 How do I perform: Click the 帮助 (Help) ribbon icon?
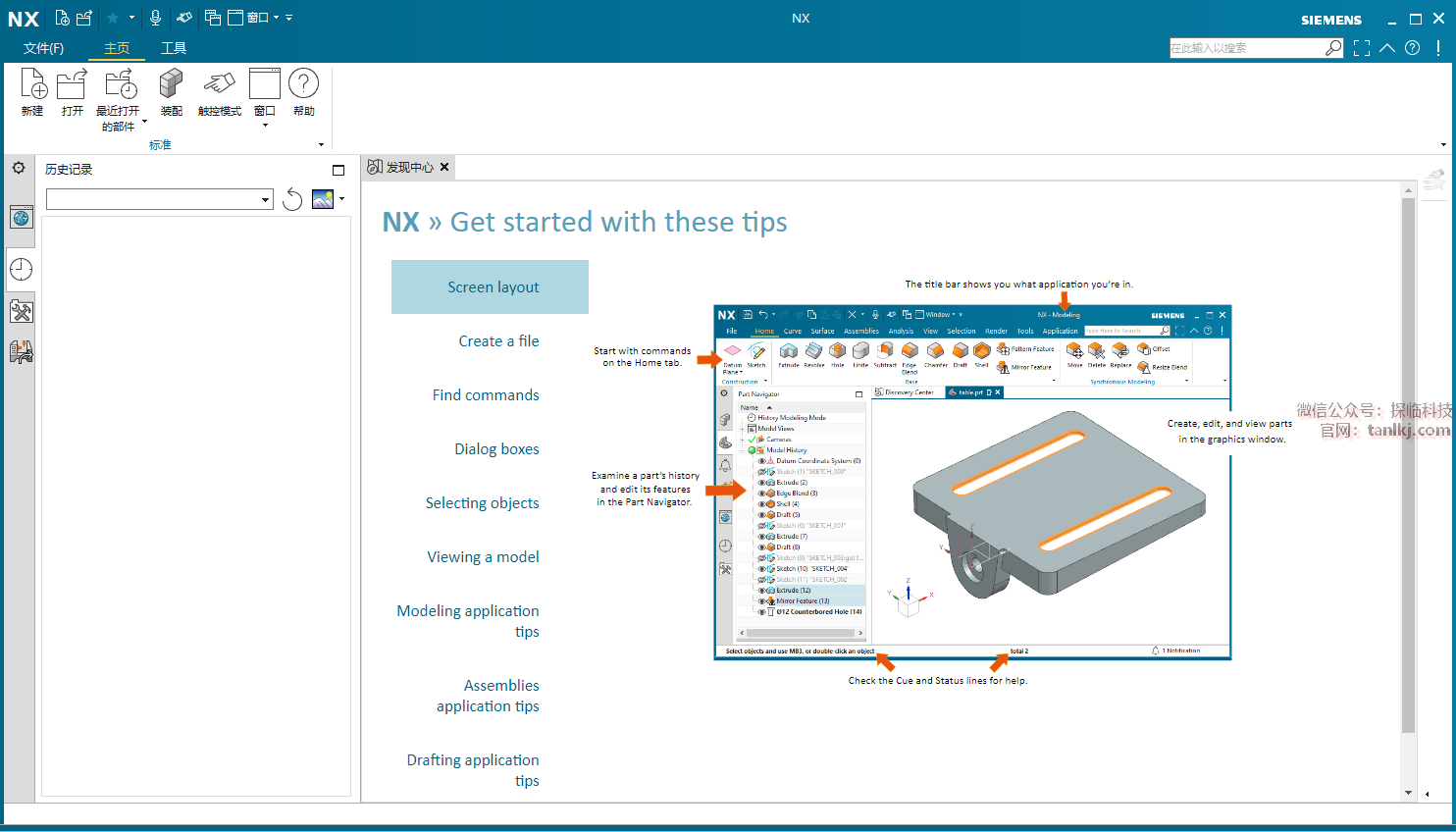pos(304,85)
